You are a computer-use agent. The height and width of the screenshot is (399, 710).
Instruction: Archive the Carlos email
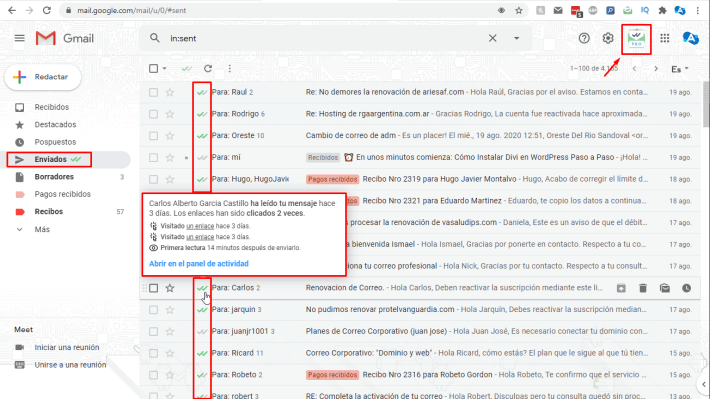[621, 288]
